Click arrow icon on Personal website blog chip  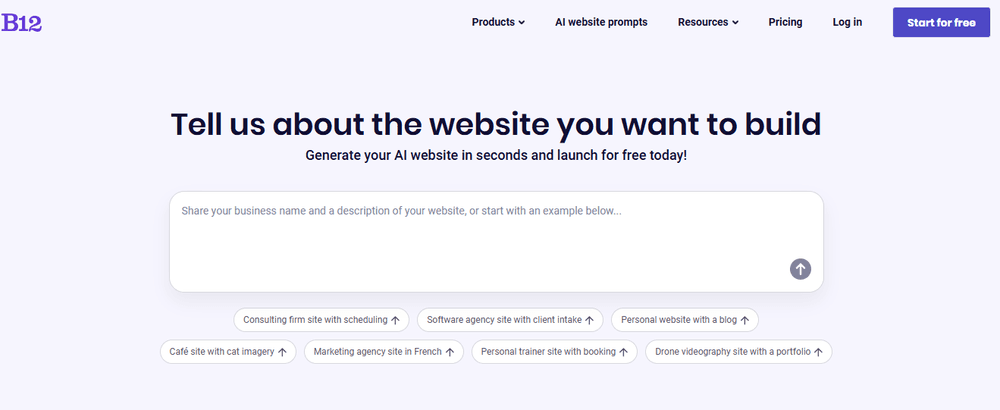point(746,321)
